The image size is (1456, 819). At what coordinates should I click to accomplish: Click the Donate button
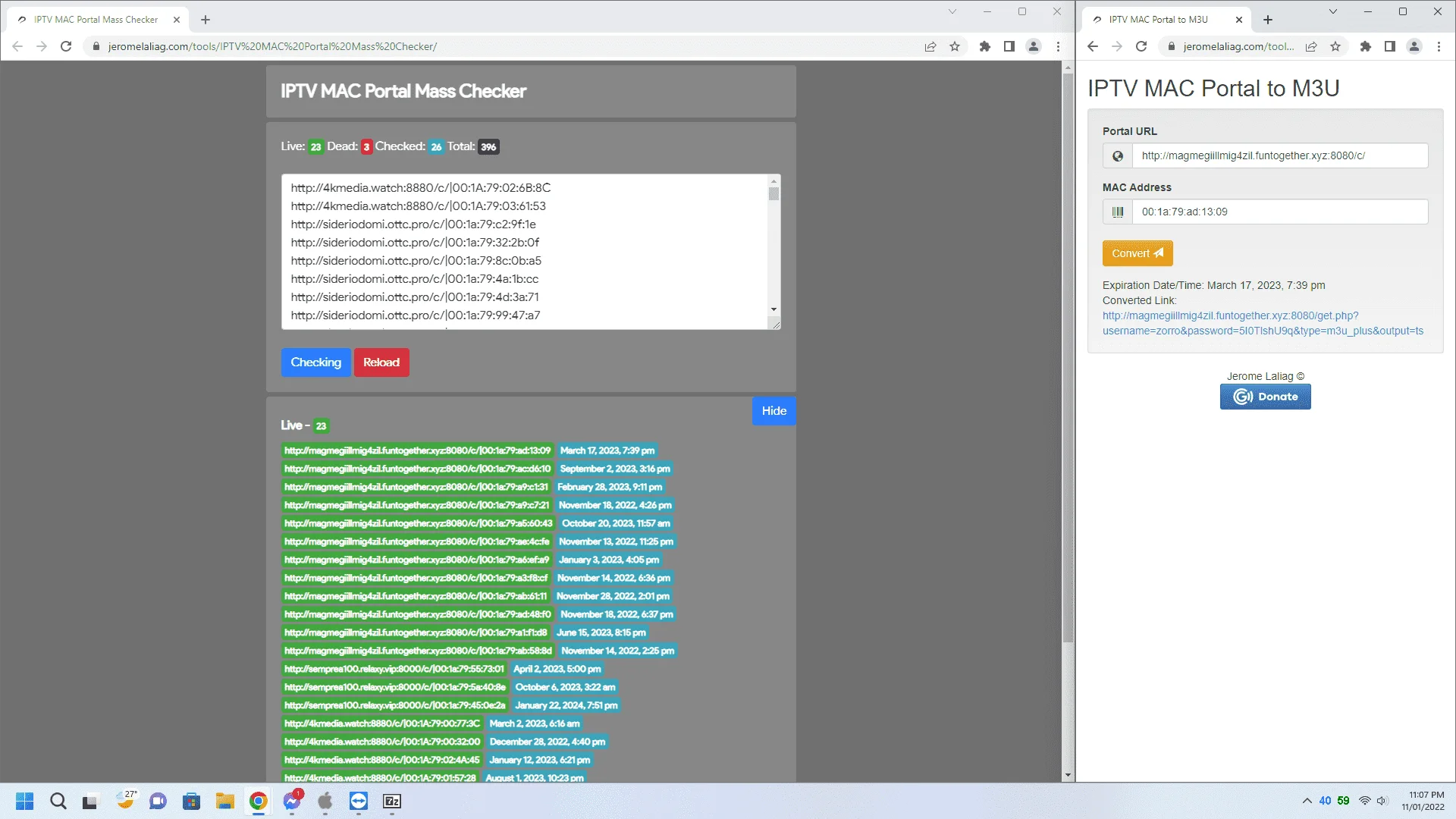click(x=1265, y=397)
